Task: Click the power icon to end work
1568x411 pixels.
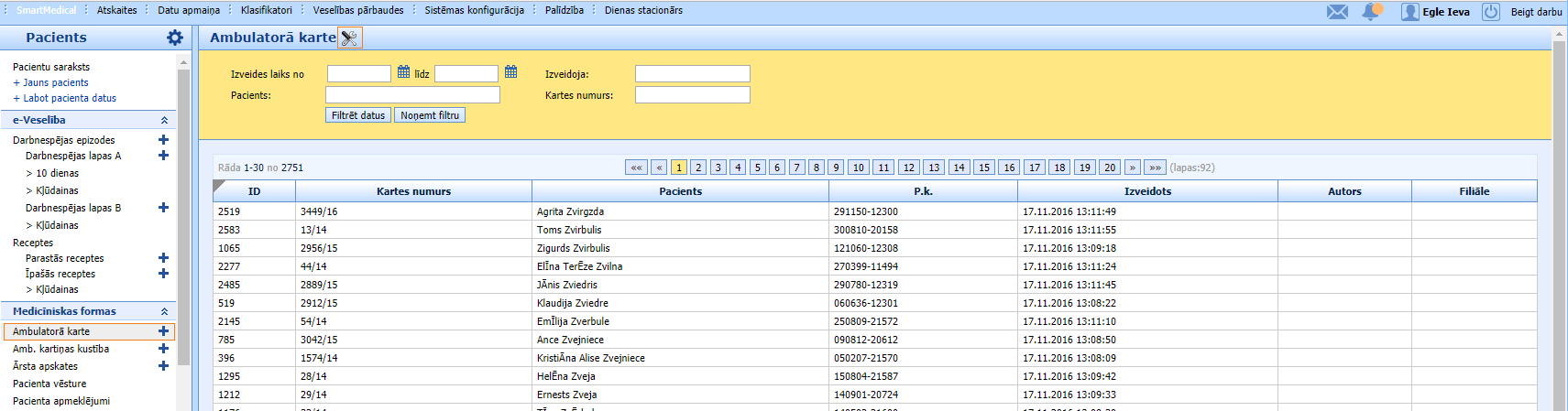Action: tap(1491, 12)
